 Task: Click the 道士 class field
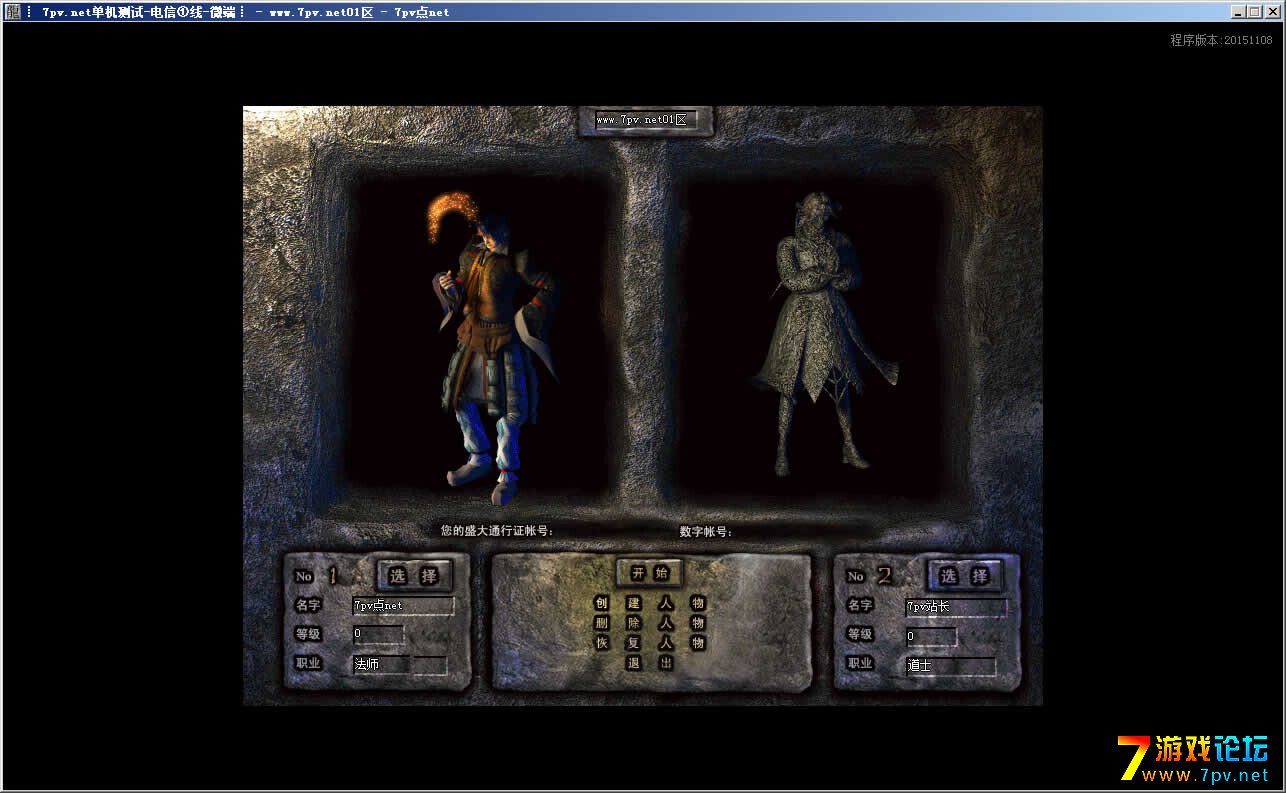[951, 666]
